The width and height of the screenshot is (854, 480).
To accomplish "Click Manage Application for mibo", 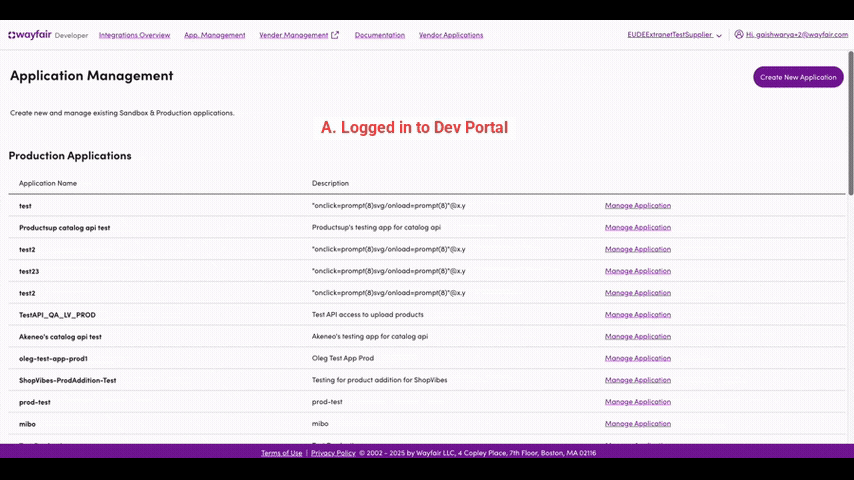I will click(637, 424).
